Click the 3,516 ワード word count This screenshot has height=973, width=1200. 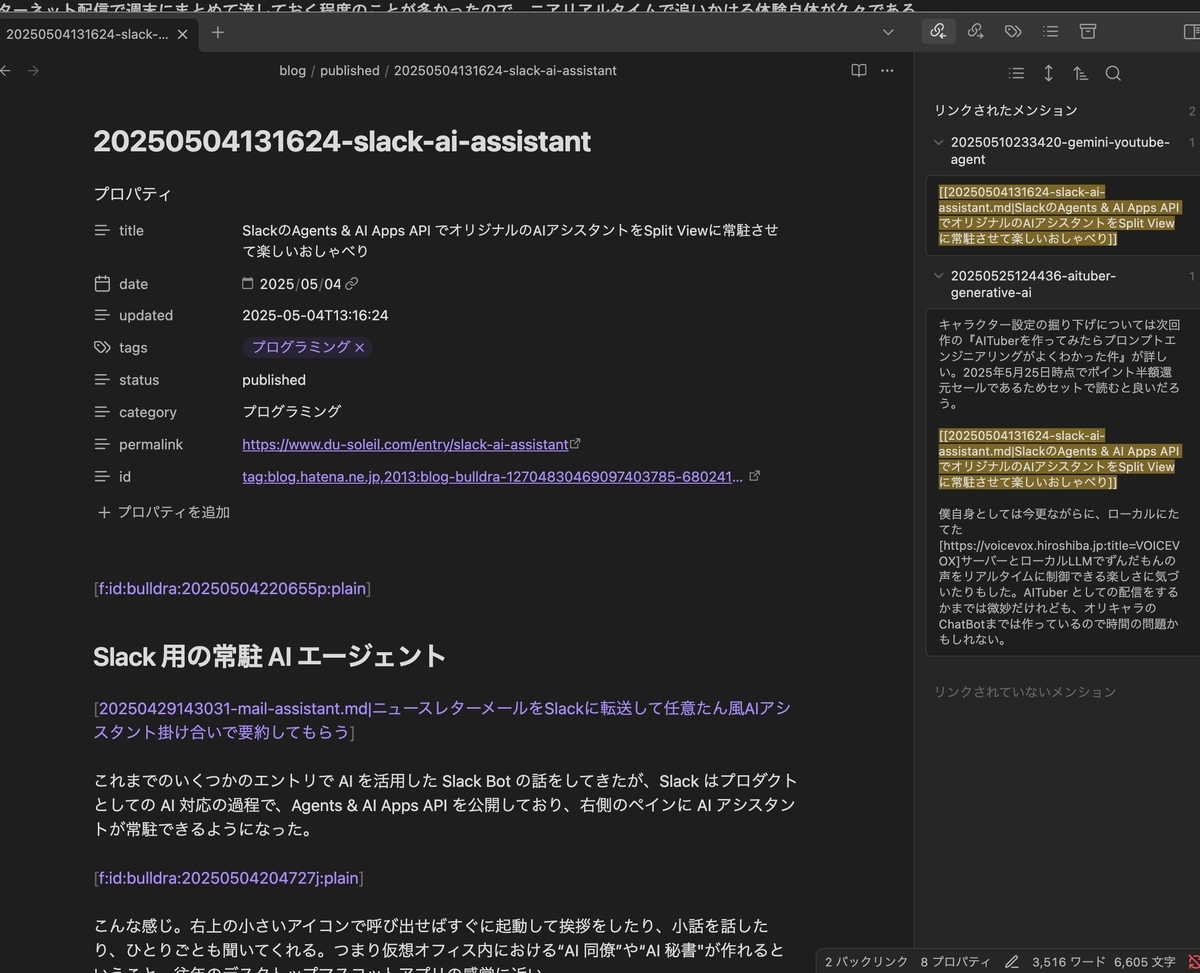(x=1069, y=962)
